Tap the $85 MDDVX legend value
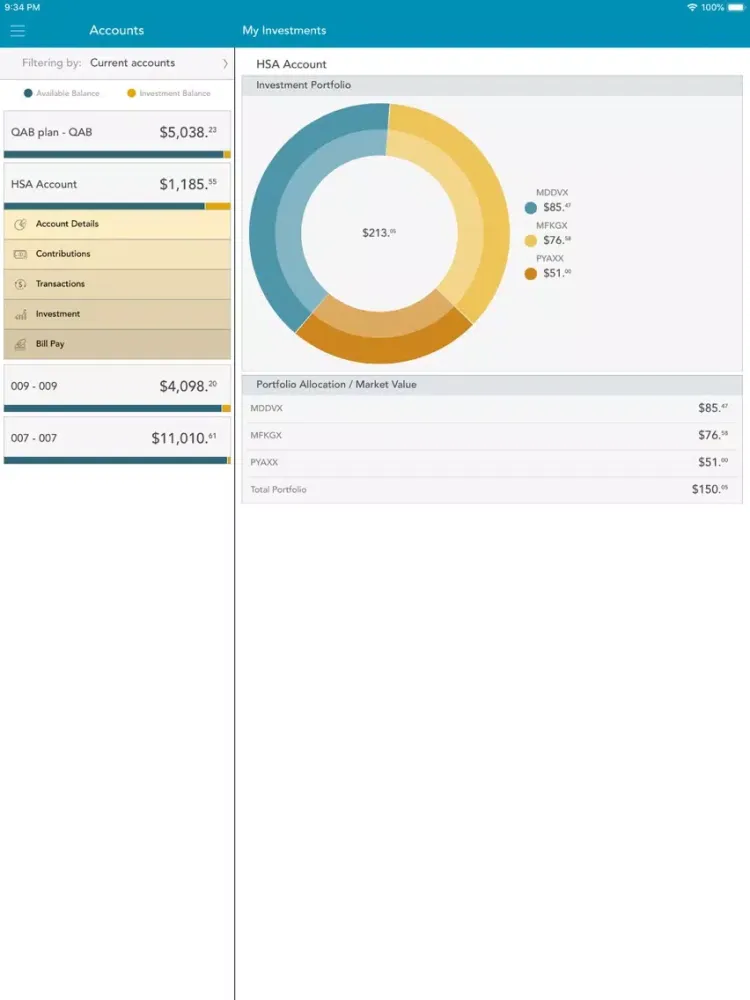This screenshot has height=1000, width=750. pyautogui.click(x=557, y=207)
